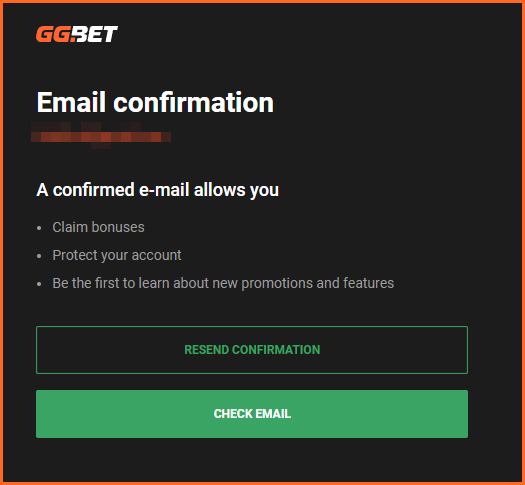Select the Protect your account list item
525x485 pixels.
click(117, 255)
